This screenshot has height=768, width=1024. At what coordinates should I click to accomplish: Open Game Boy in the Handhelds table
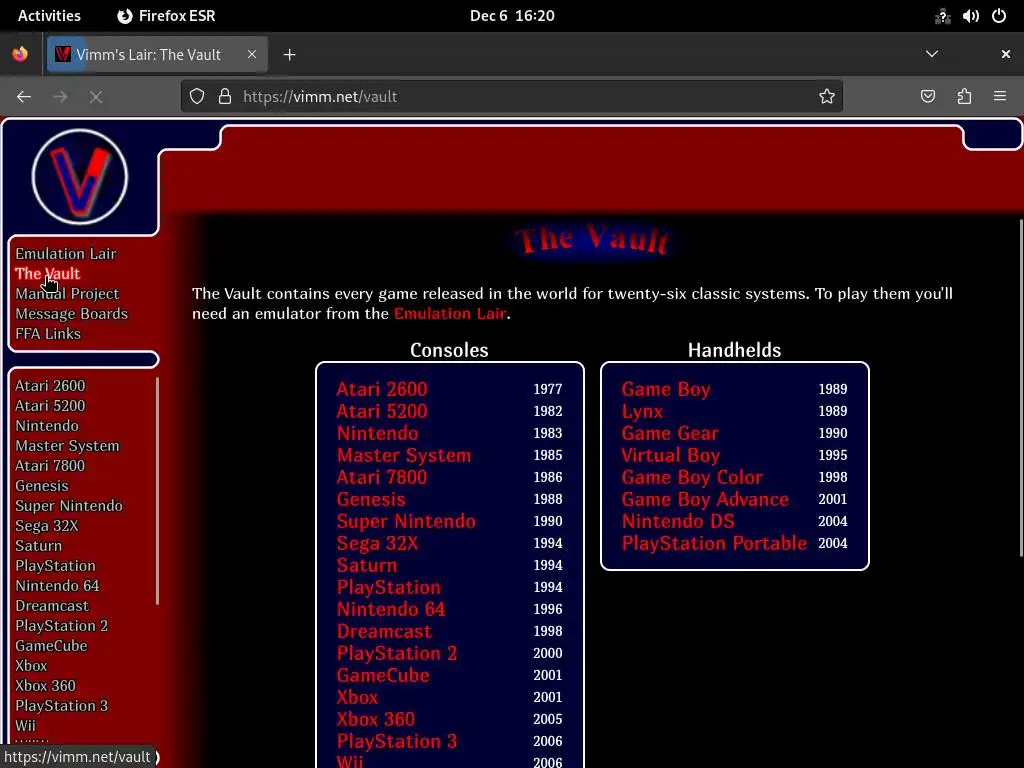(x=666, y=389)
